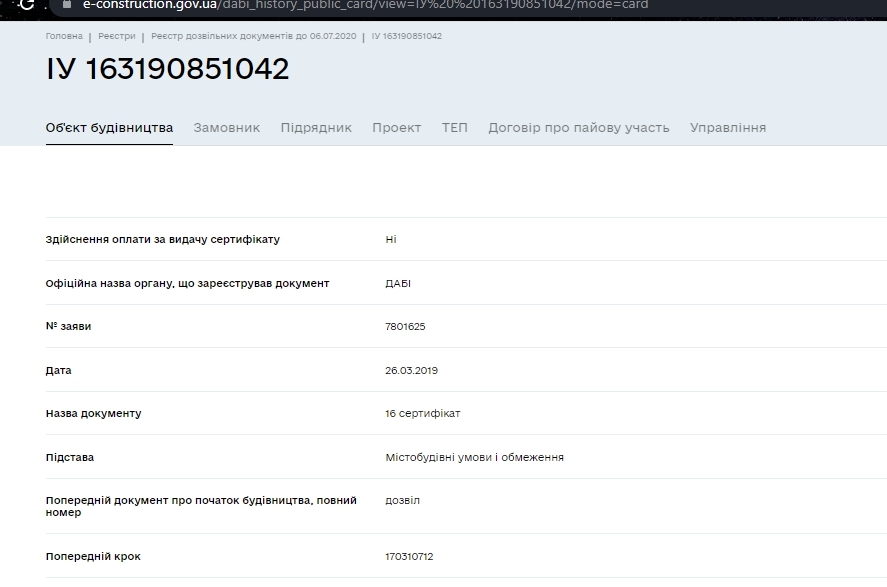Select the Об'єкт будівництва tab

point(109,128)
